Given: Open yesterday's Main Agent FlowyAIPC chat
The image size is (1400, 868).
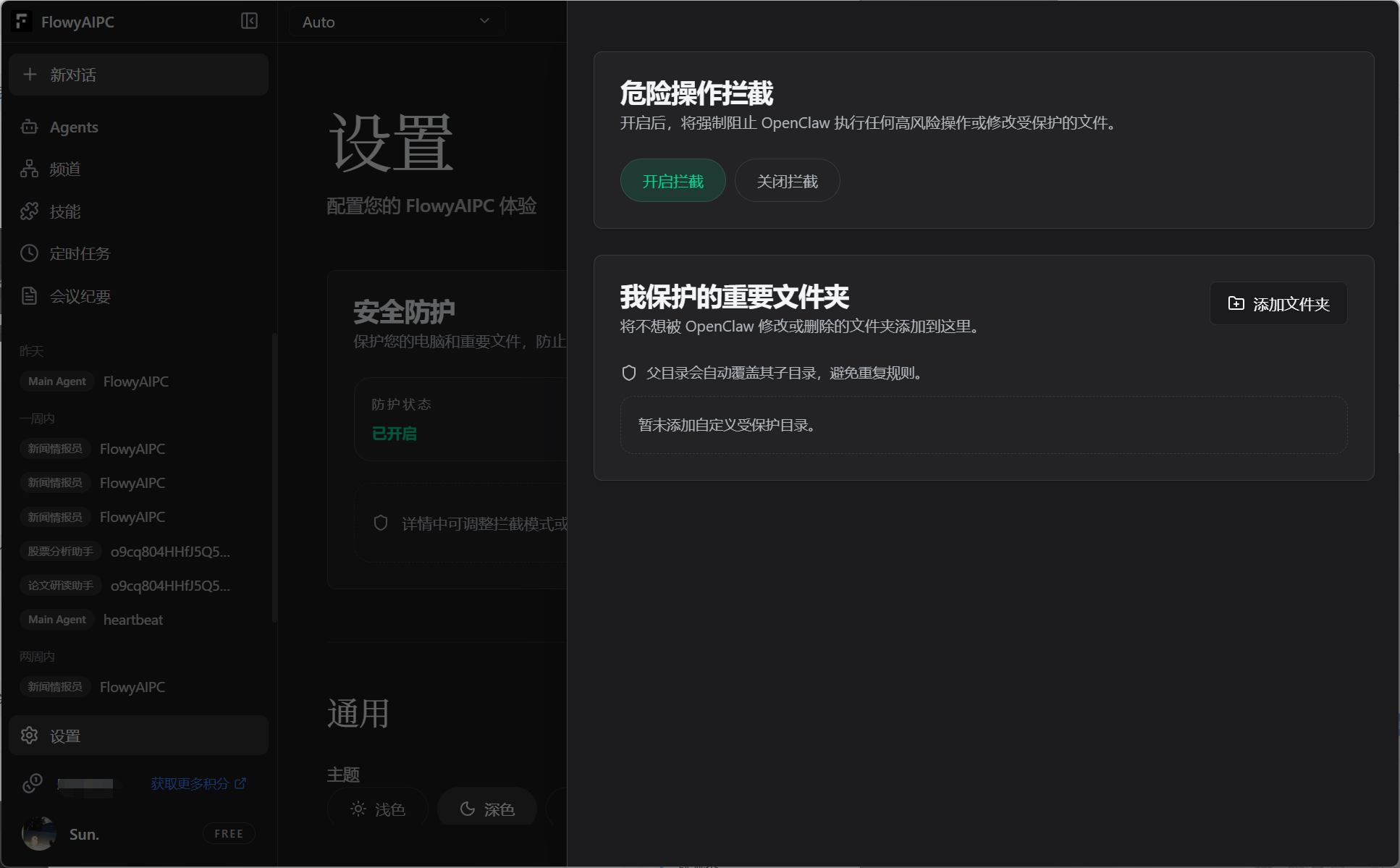Looking at the screenshot, I should [x=138, y=381].
